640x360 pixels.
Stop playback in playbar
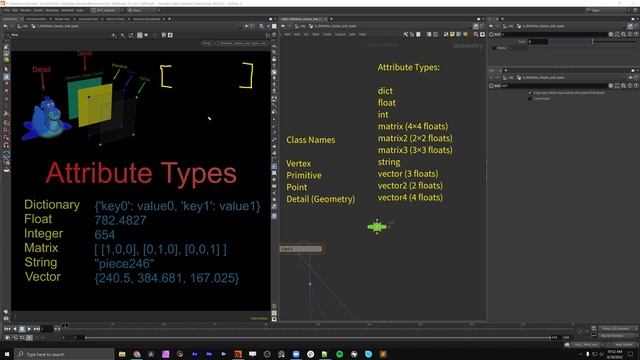(x=22, y=329)
